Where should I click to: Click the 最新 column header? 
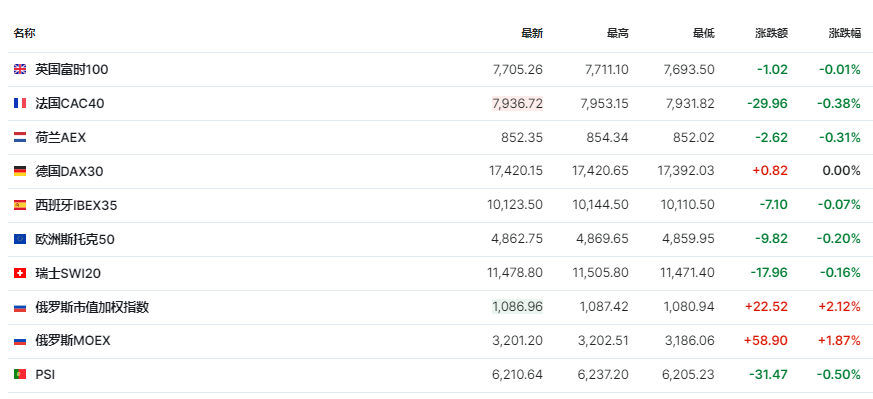(x=532, y=33)
